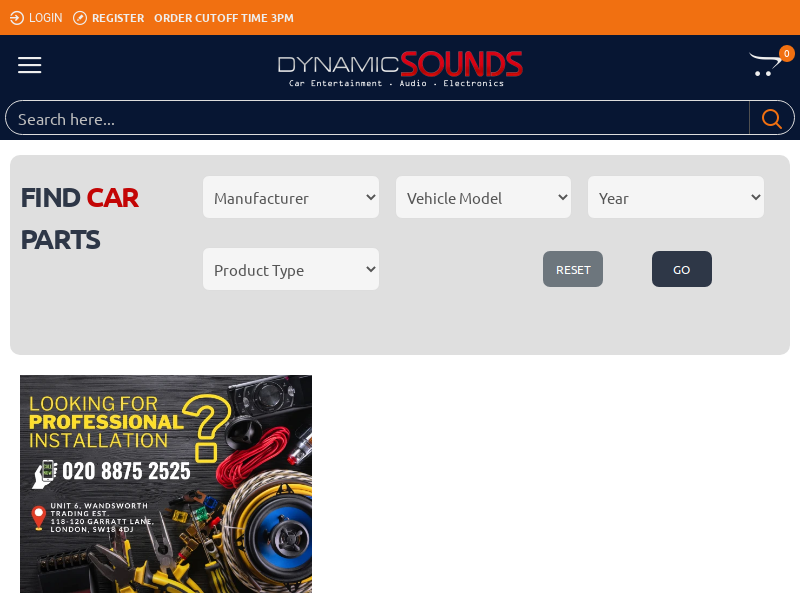The height and width of the screenshot is (600, 800).
Task: Click the register compass icon
Action: [80, 18]
